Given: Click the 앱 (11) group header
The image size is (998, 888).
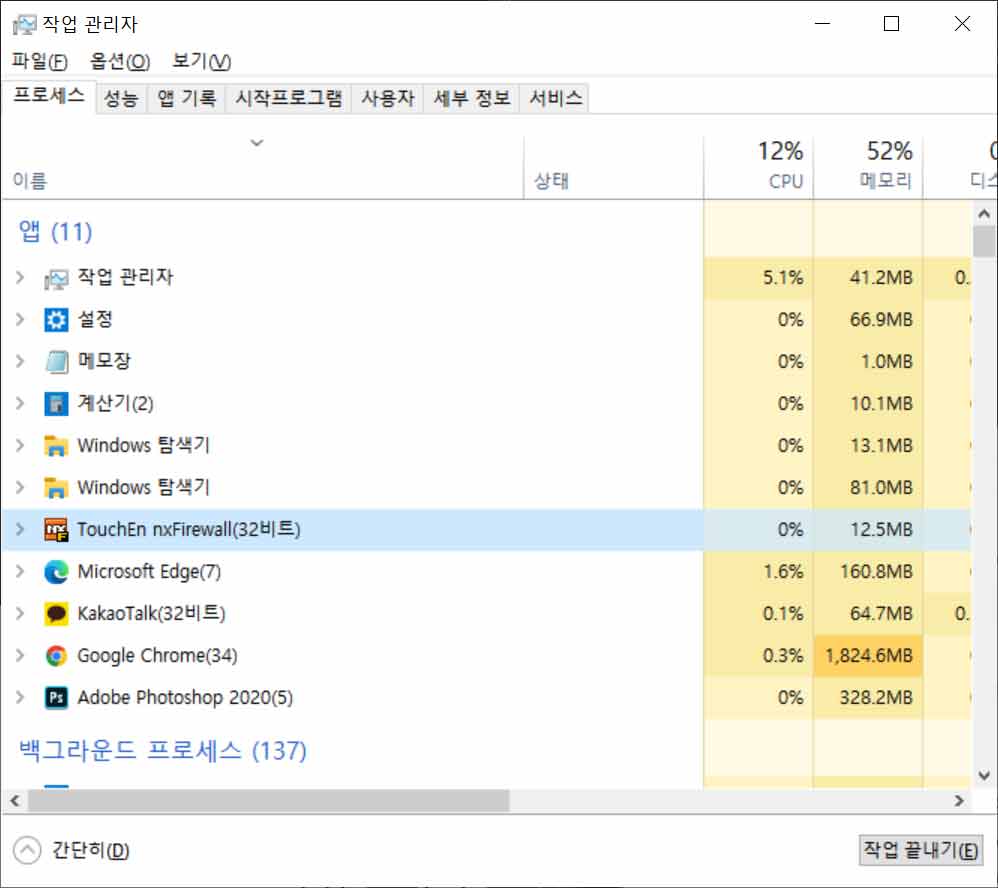Looking at the screenshot, I should pos(55,232).
